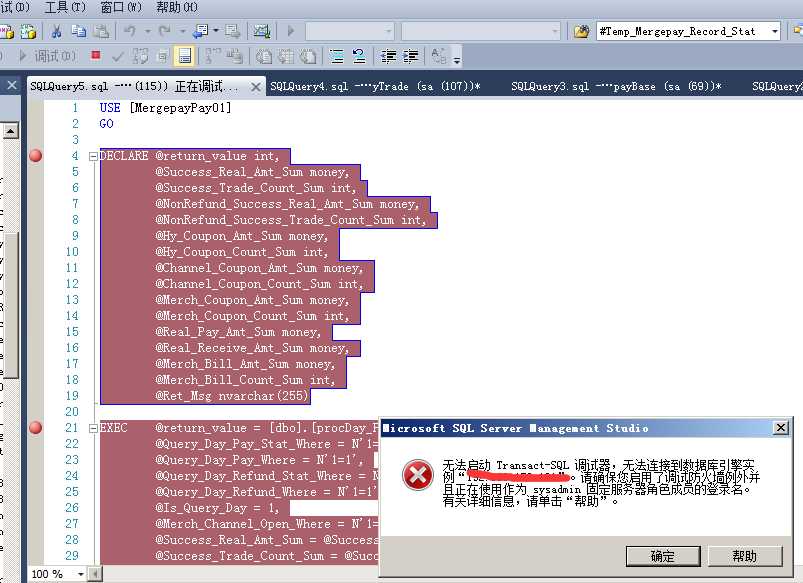This screenshot has height=583, width=803.
Task: Click the Specify Template Parameter Values icon
Action: coord(439,56)
